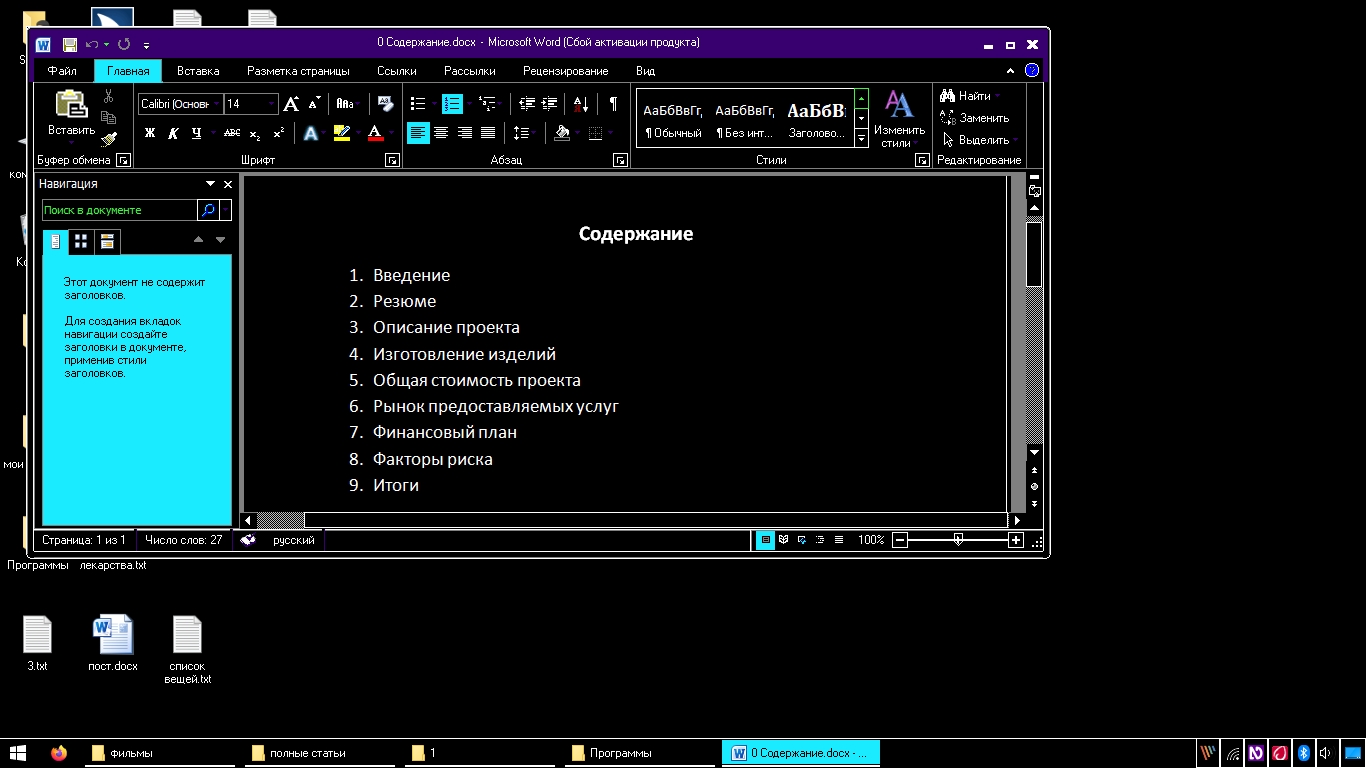Open the Change Case (Aa) dropdown
1366x768 pixels.
(345, 104)
